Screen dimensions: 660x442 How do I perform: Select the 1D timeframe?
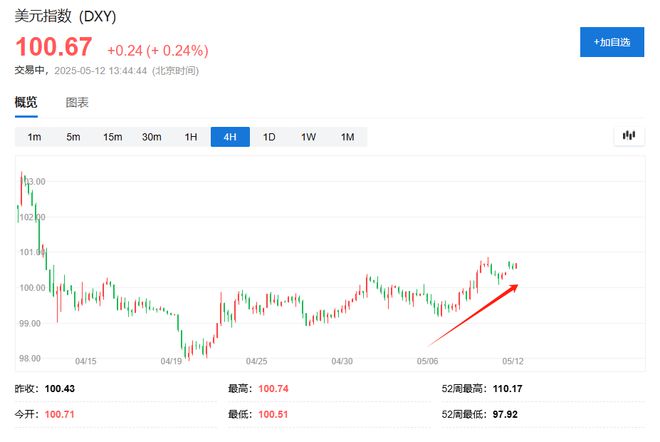(269, 137)
